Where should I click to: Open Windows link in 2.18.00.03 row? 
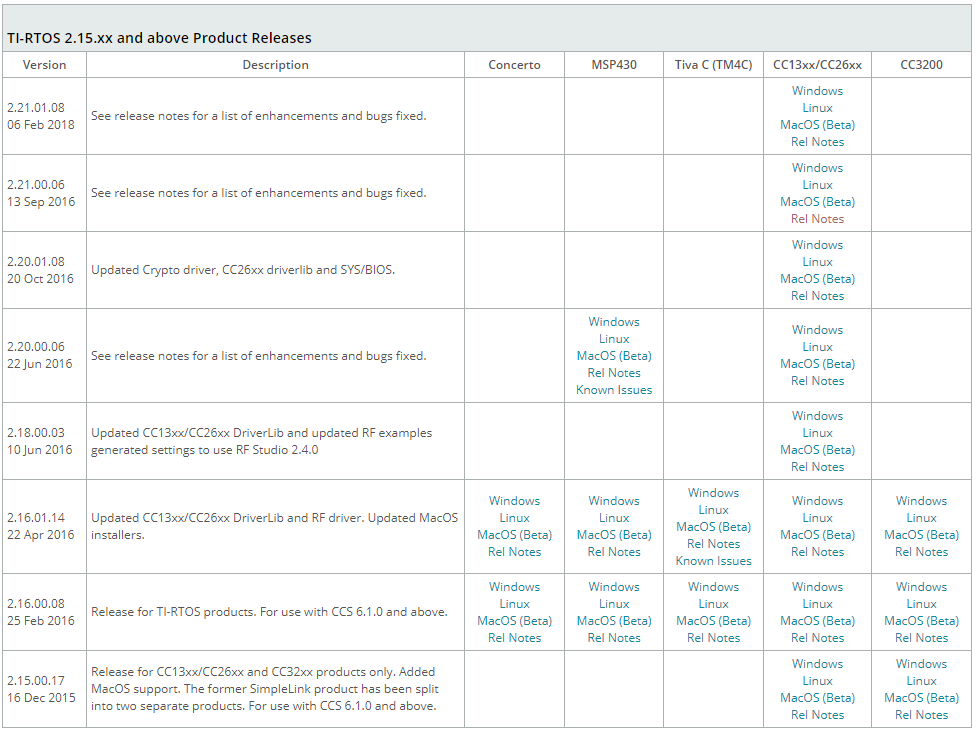click(x=817, y=416)
